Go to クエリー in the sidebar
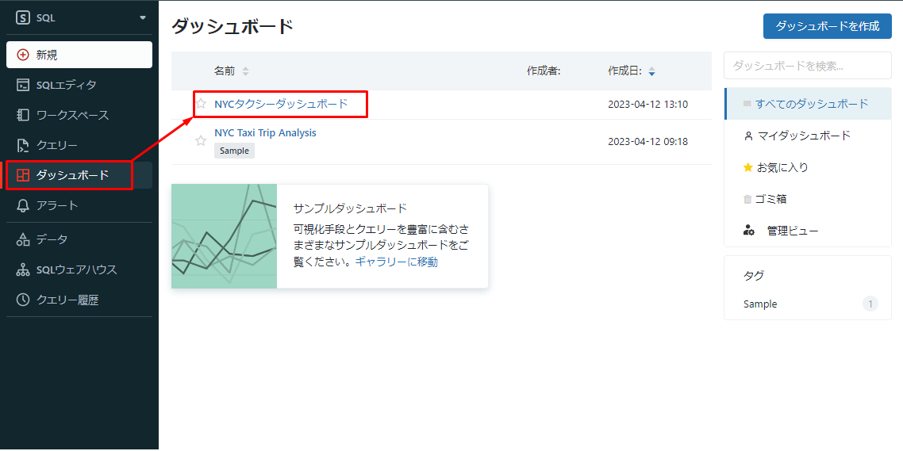The image size is (903, 451). click(x=79, y=145)
